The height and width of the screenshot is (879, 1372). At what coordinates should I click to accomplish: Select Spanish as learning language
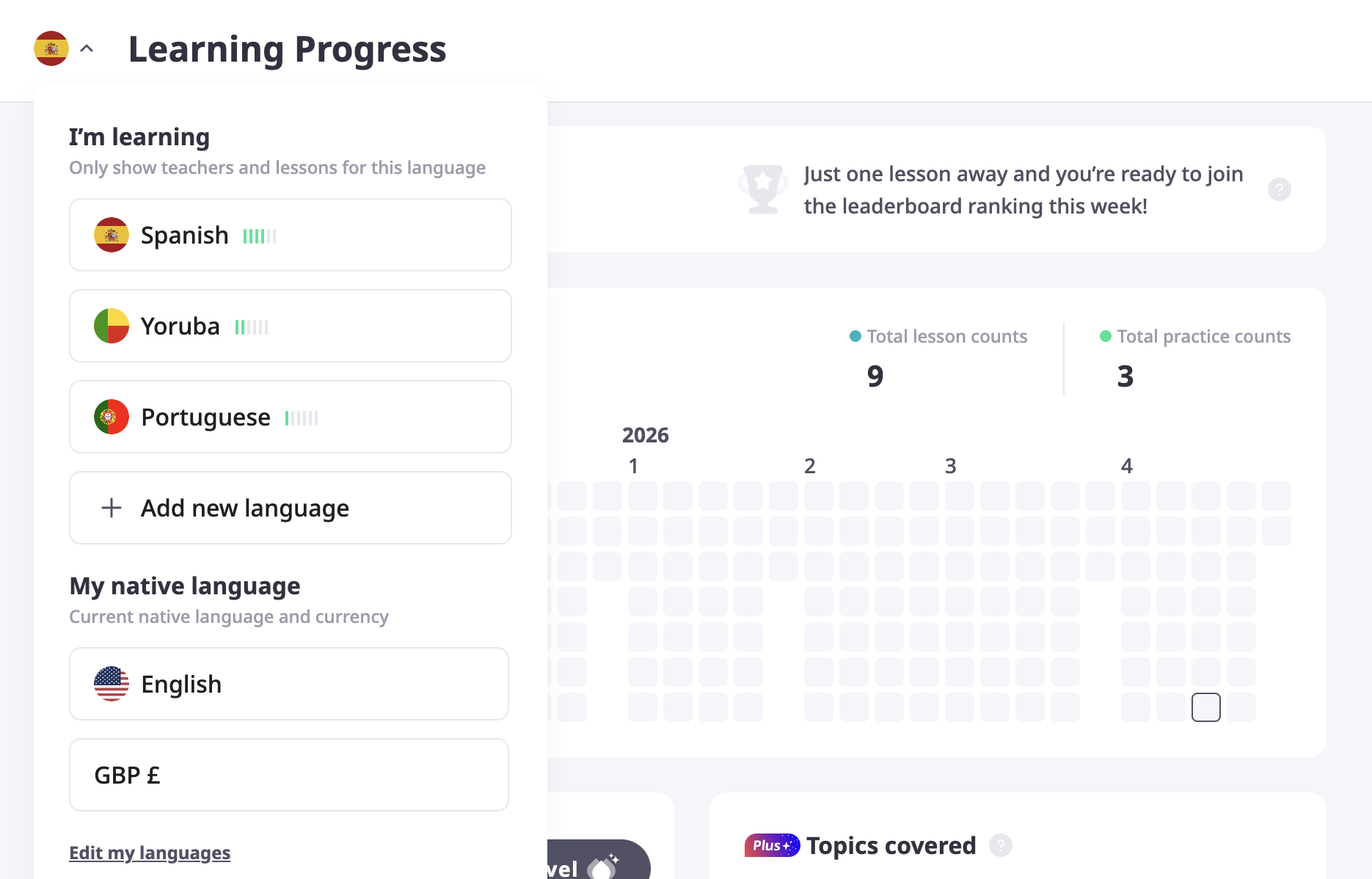[x=290, y=235]
